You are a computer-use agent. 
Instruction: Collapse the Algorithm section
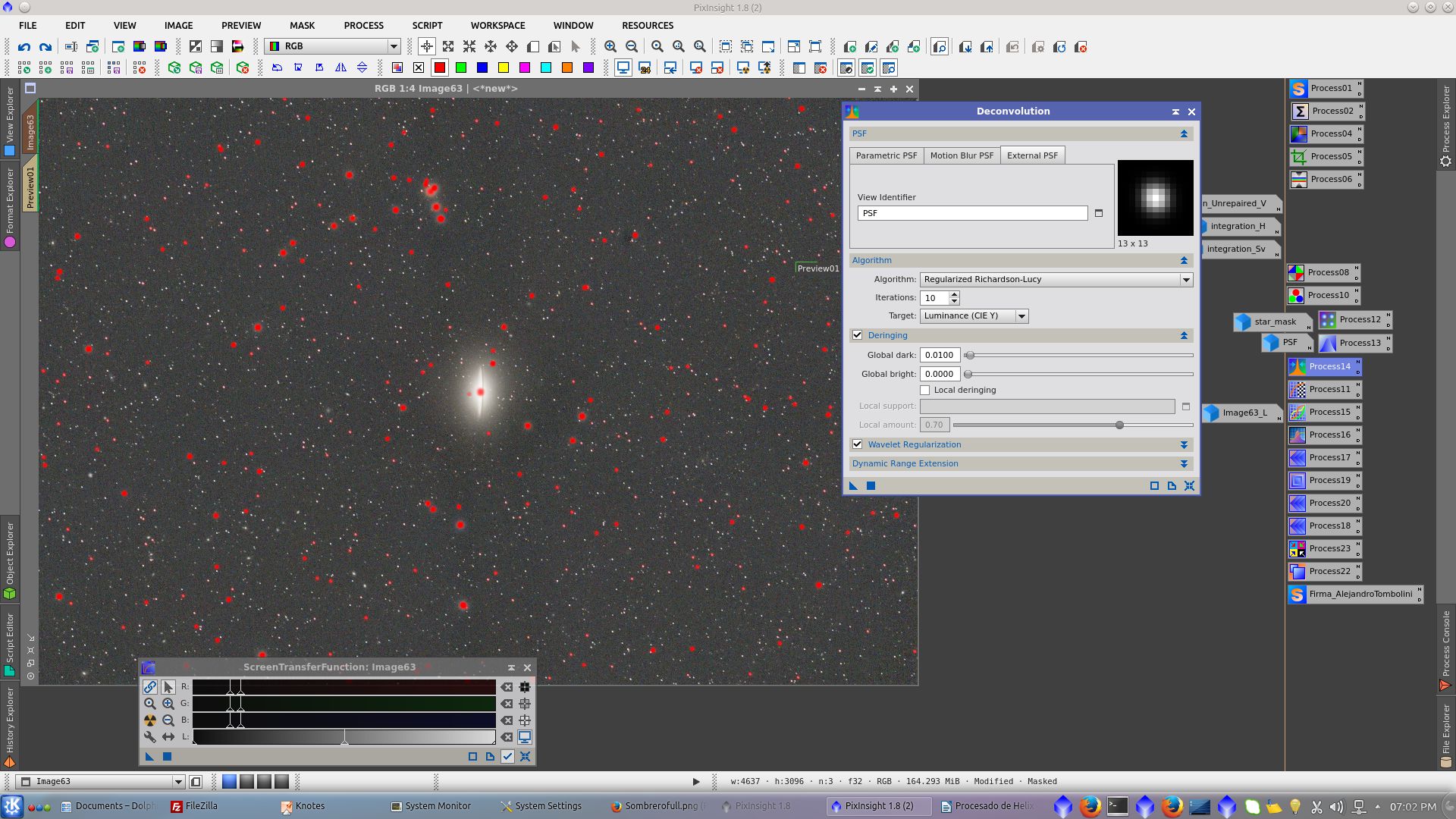click(x=1184, y=261)
